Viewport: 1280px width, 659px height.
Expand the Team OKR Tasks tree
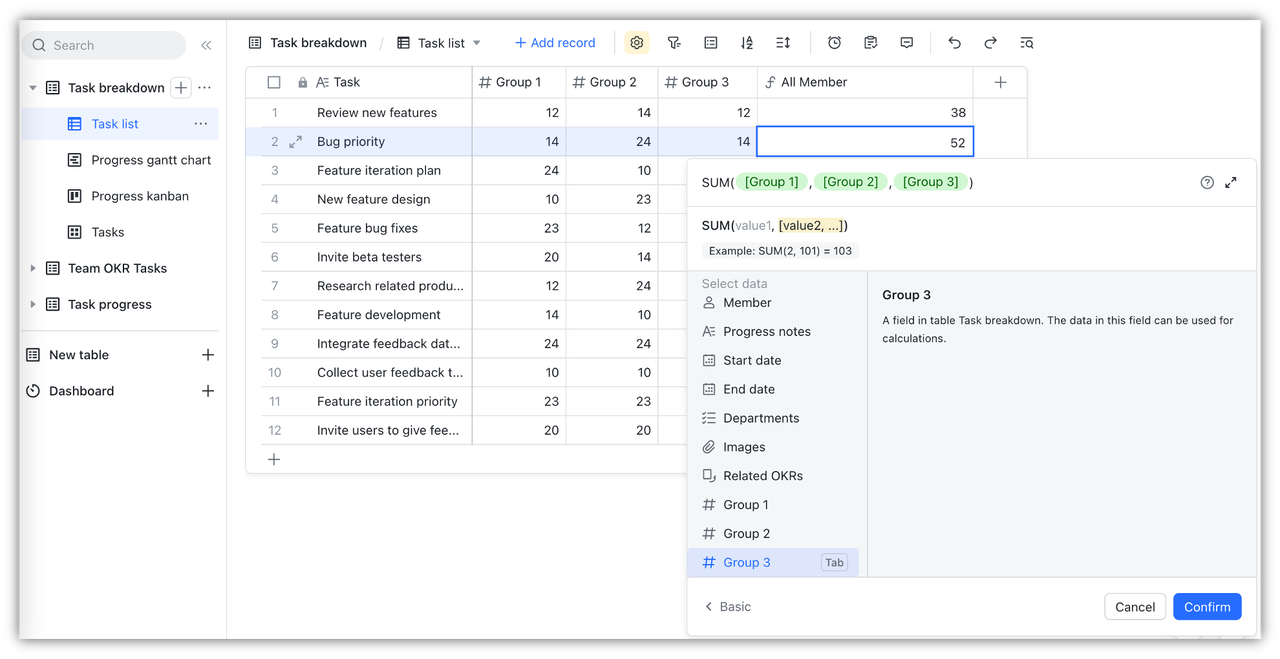(33, 268)
